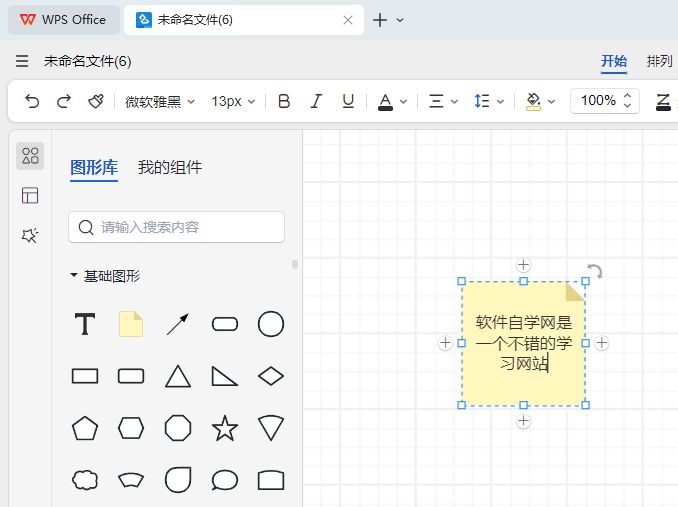The height and width of the screenshot is (507, 678).
Task: Switch to the WPS Office home tab
Action: coord(64,20)
